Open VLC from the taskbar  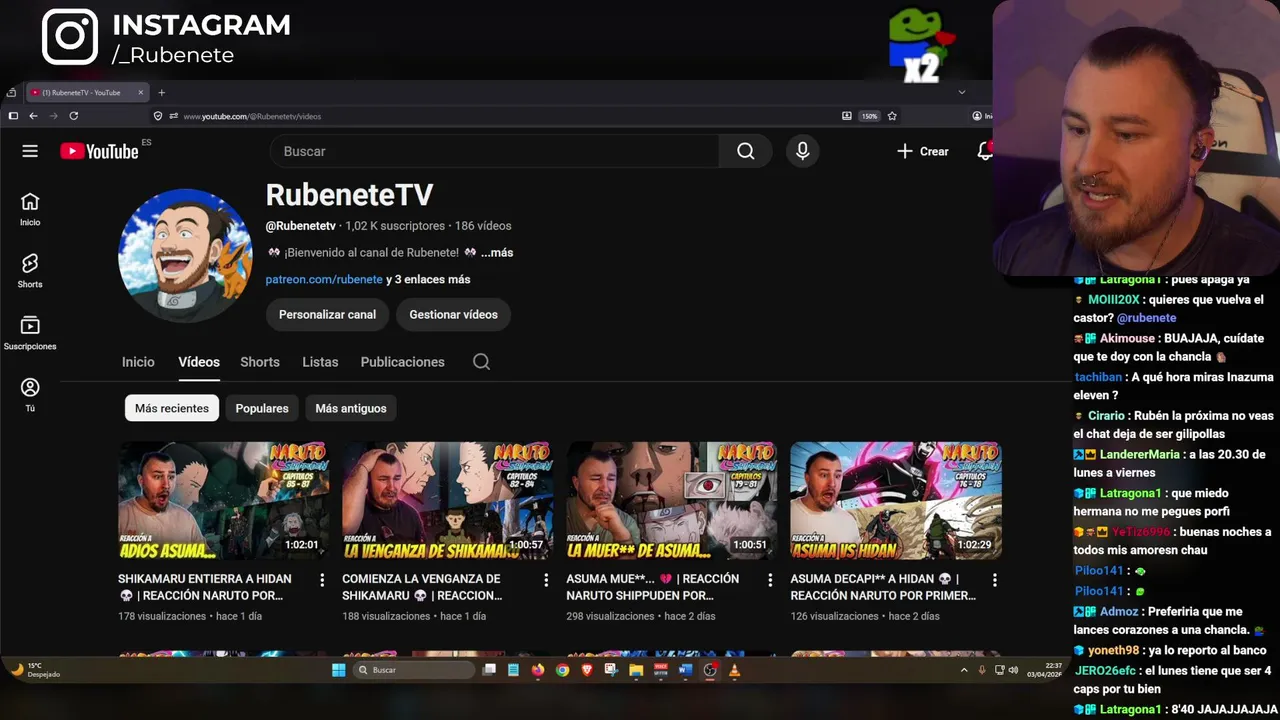734,670
